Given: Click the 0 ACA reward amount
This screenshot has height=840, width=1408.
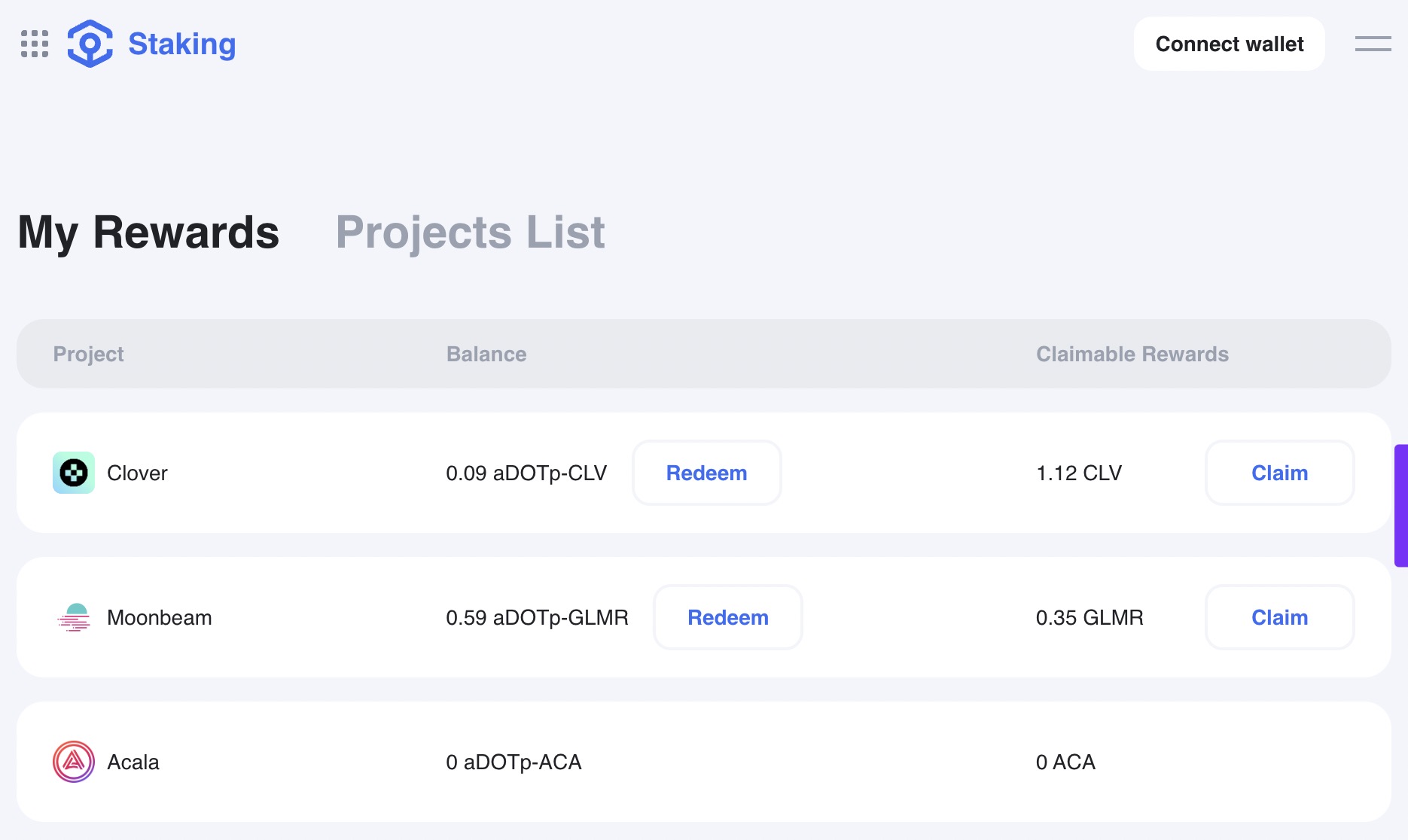Looking at the screenshot, I should (x=1065, y=762).
